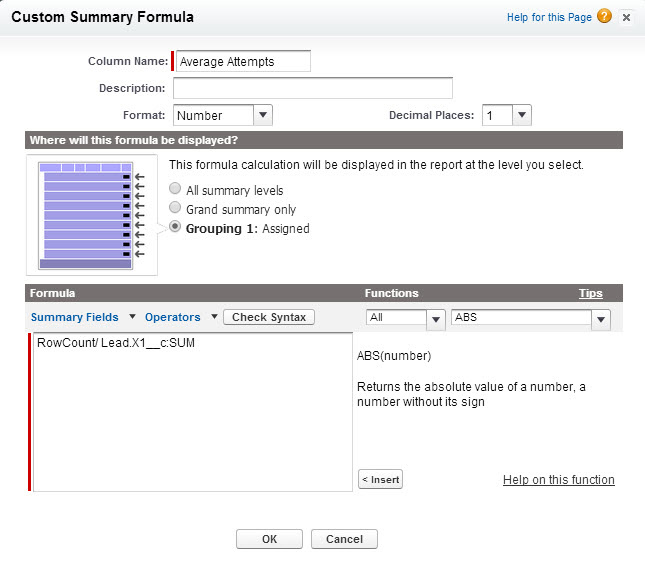Image resolution: width=645 pixels, height=564 pixels.
Task: Close the Custom Summary Formula dialog
Action: (x=626, y=18)
